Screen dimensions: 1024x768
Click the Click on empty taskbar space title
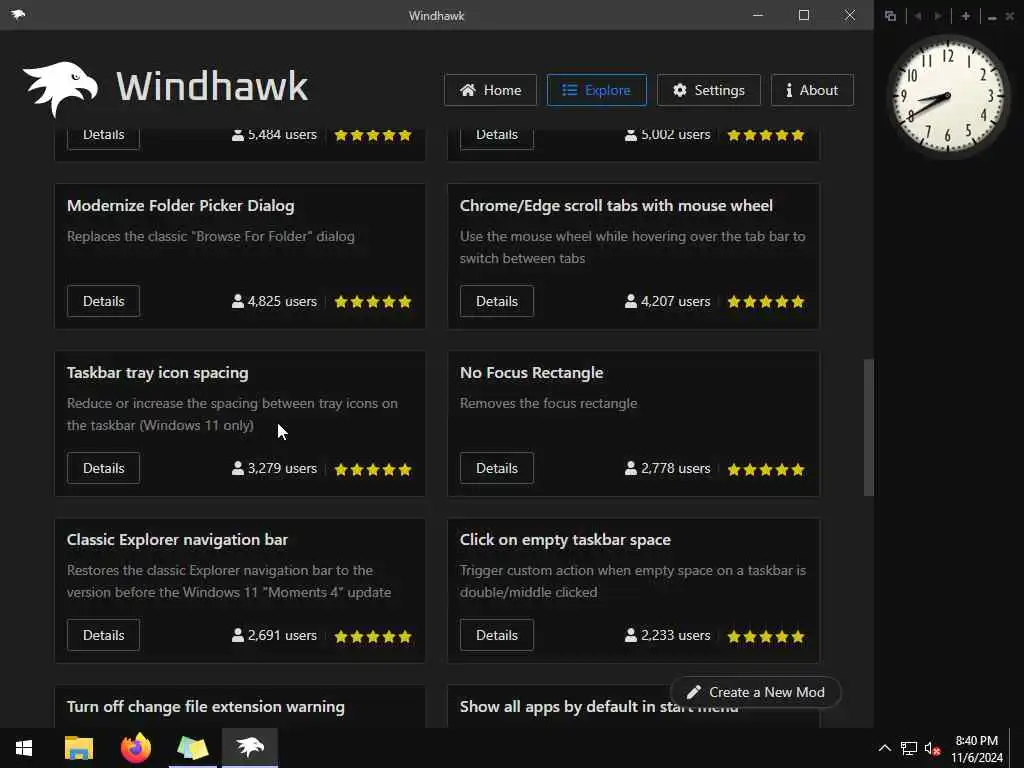[566, 540]
